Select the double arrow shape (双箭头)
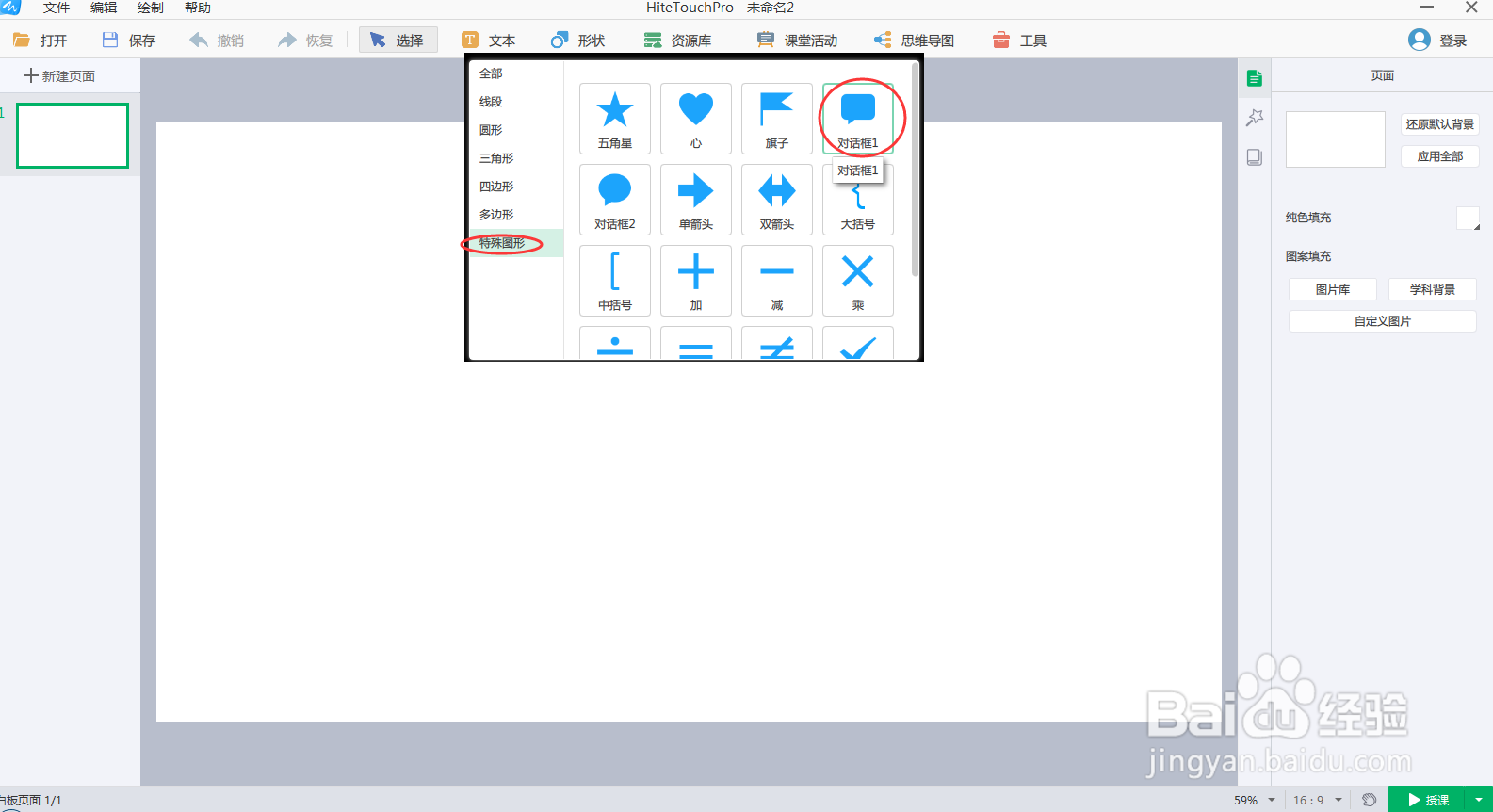The width and height of the screenshot is (1493, 812). pos(777,200)
